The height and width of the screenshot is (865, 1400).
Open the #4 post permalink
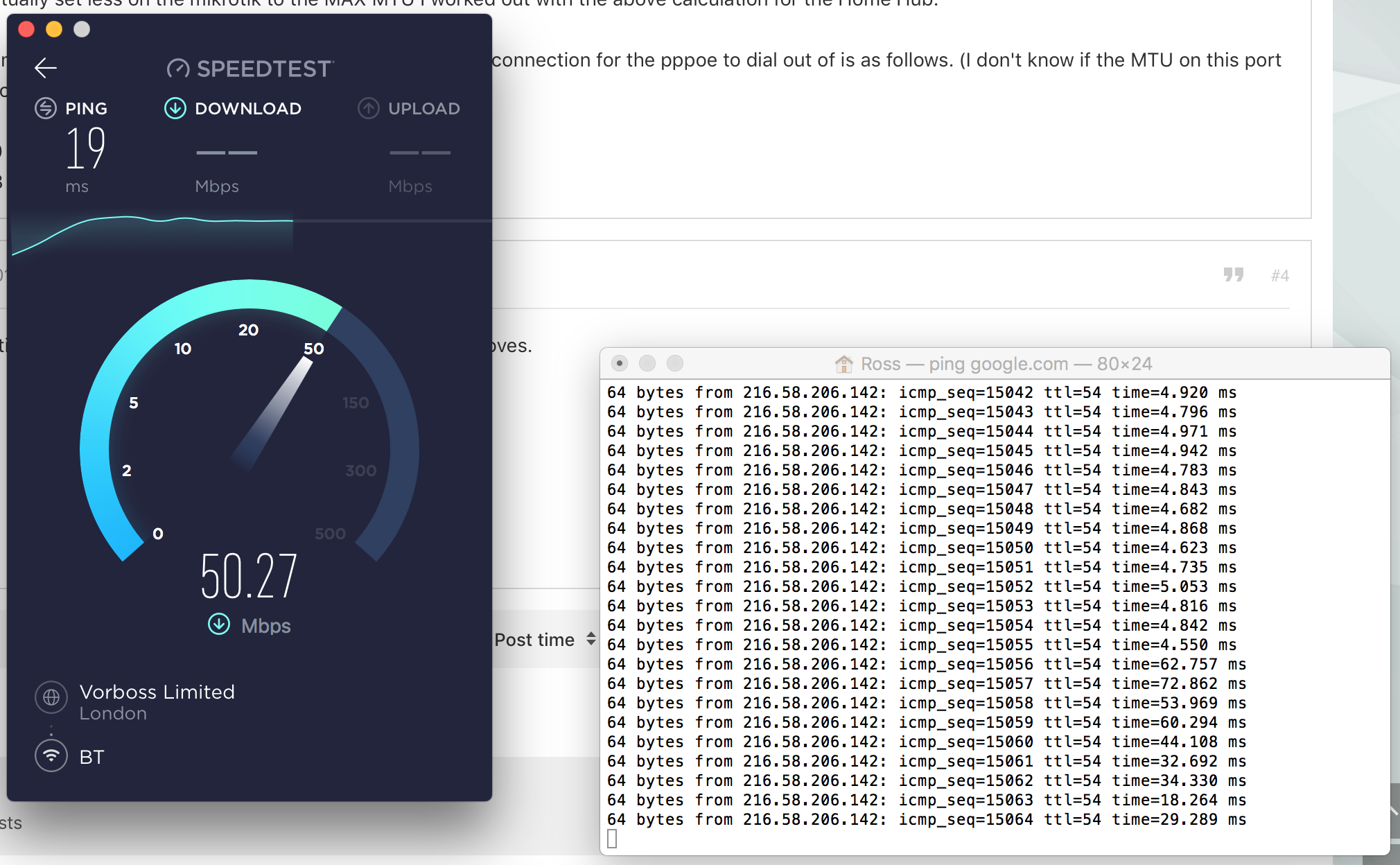(x=1279, y=274)
